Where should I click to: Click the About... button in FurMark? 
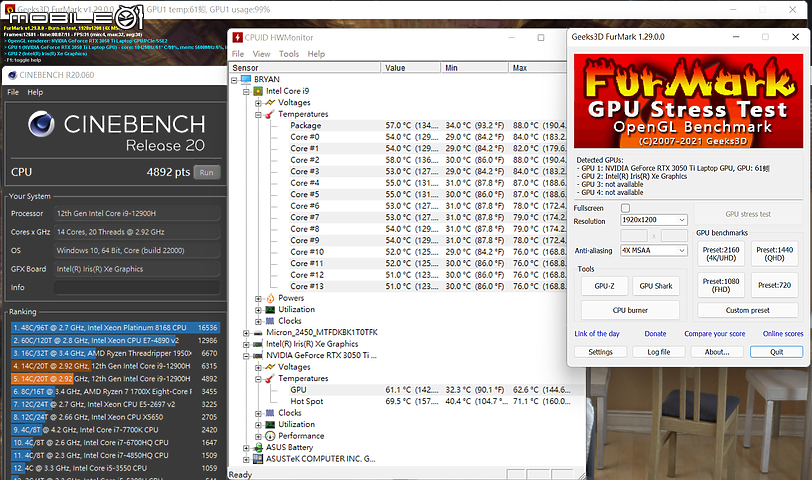pos(717,352)
